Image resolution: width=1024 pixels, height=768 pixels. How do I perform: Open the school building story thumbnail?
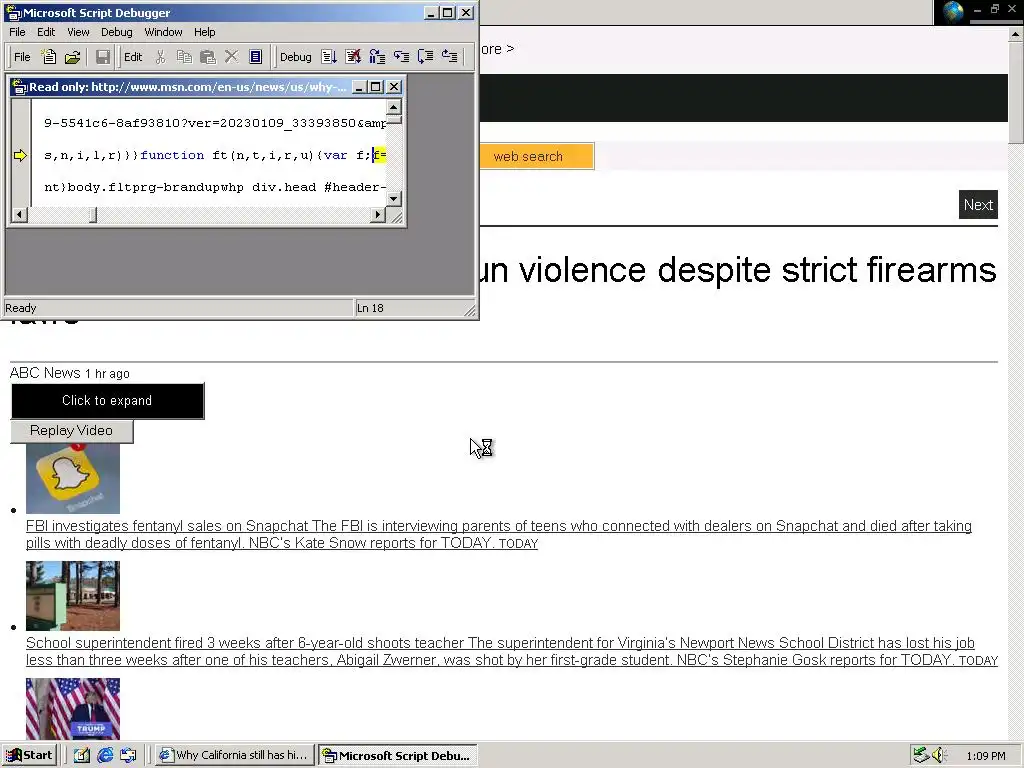click(73, 596)
